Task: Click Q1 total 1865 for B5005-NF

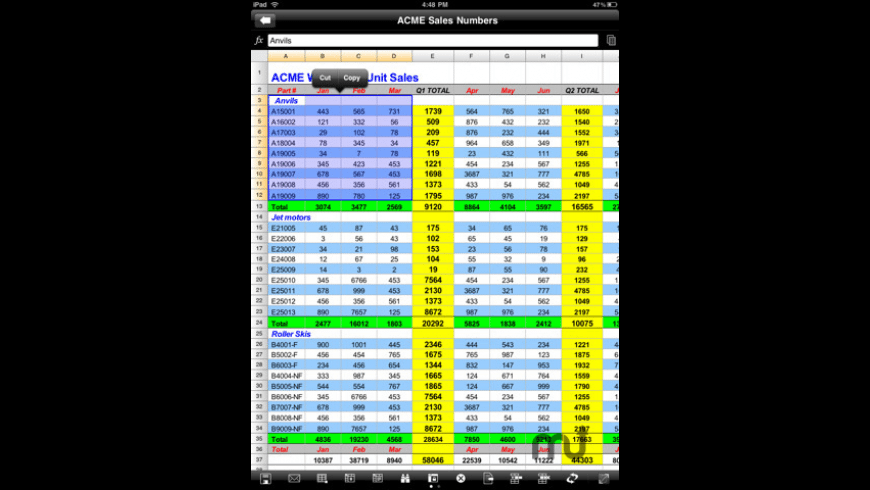Action: [433, 386]
